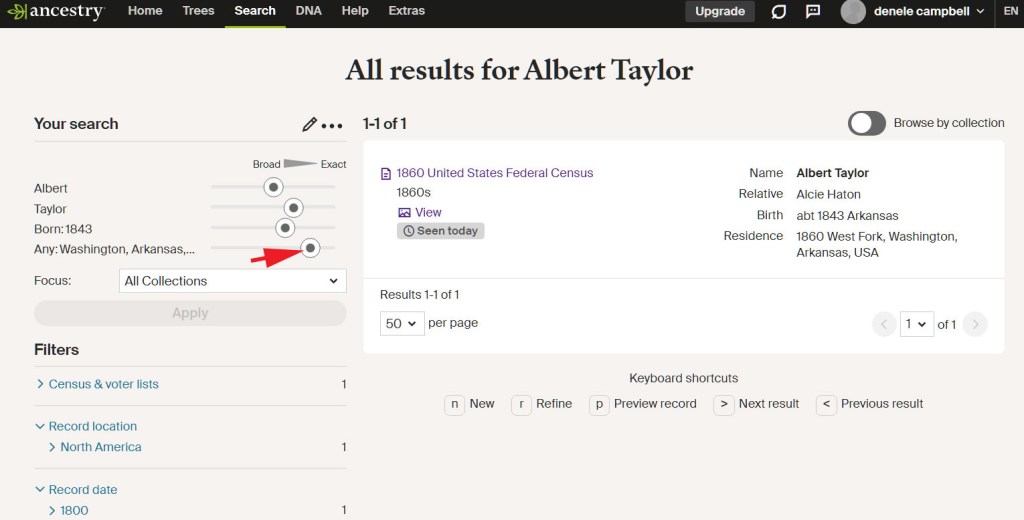
Task: Open the 50 per page dropdown
Action: [402, 324]
